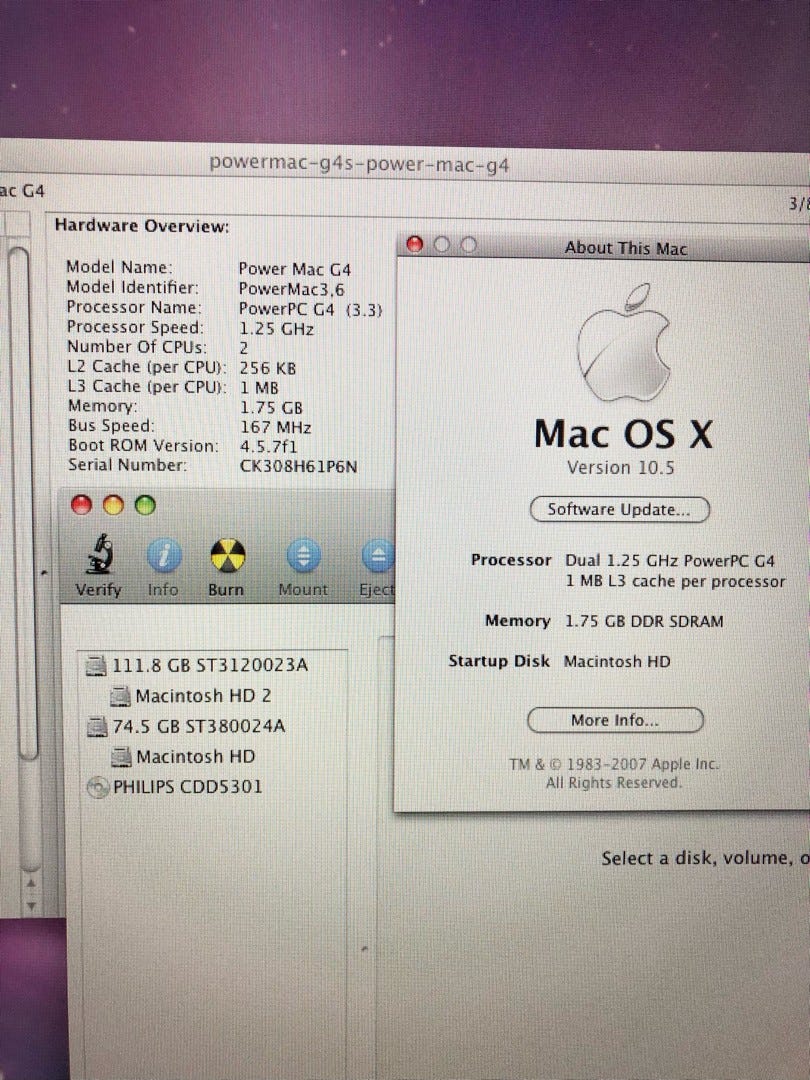Screen dimensions: 810x1080
Task: Click the drive icon beside 74.5 GB ST380024A
Action: 97,727
